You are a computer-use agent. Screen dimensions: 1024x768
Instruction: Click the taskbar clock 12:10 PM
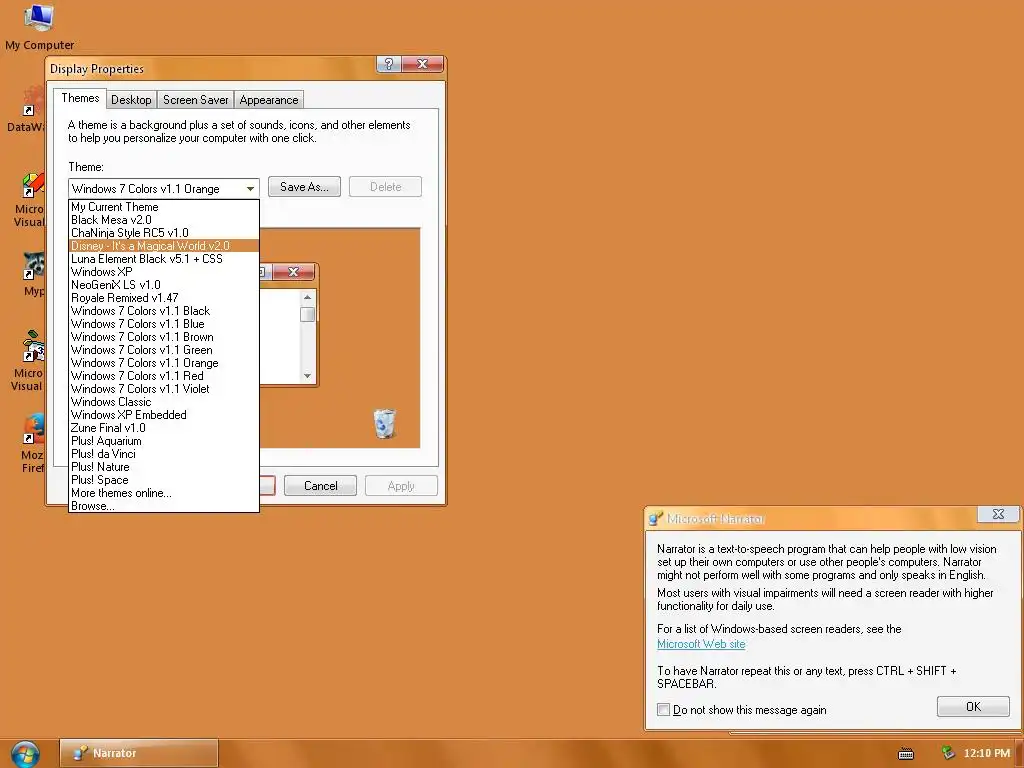(x=987, y=753)
